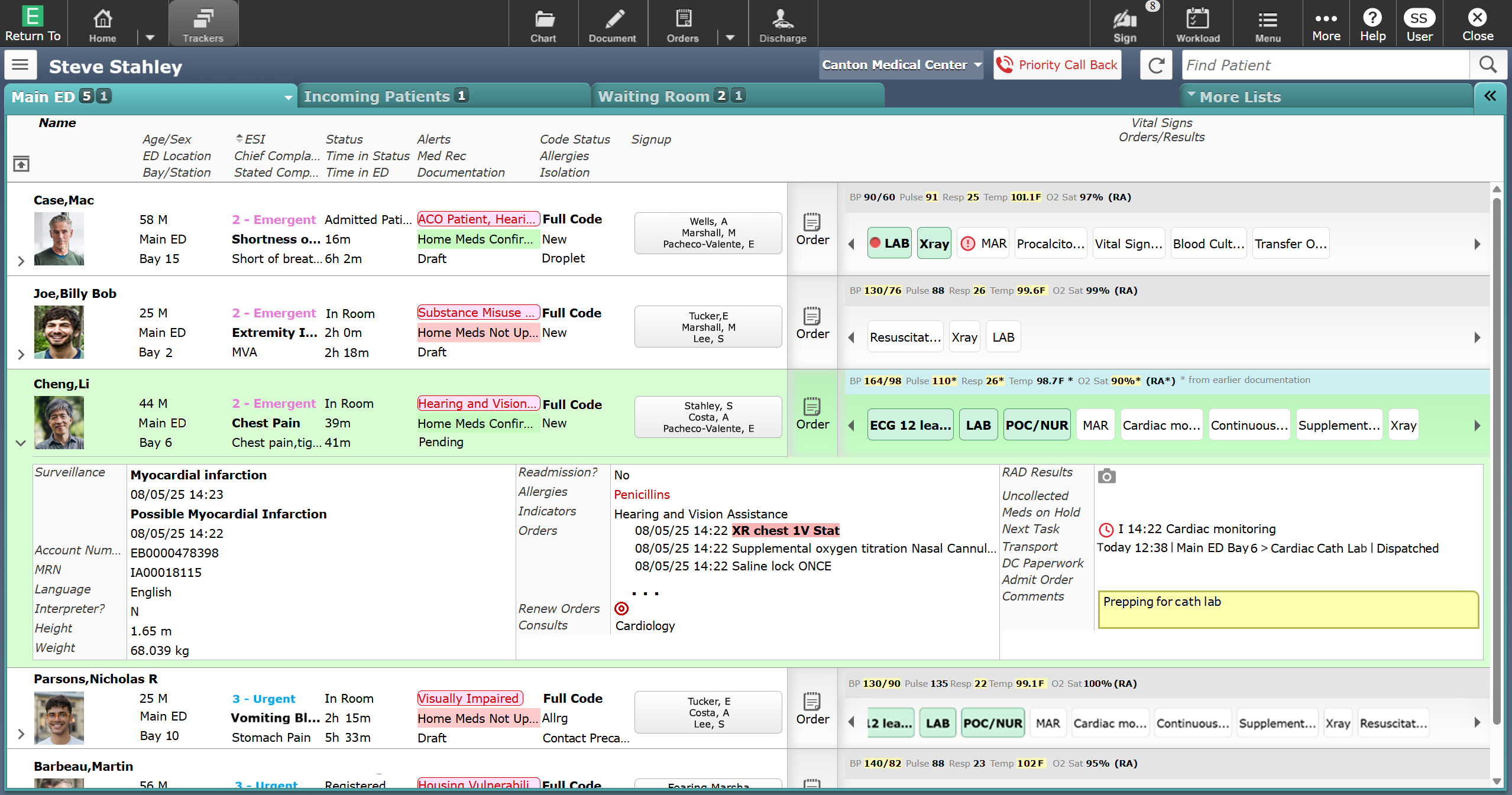Click the Return To icon
The width and height of the screenshot is (1512, 795).
point(33,24)
